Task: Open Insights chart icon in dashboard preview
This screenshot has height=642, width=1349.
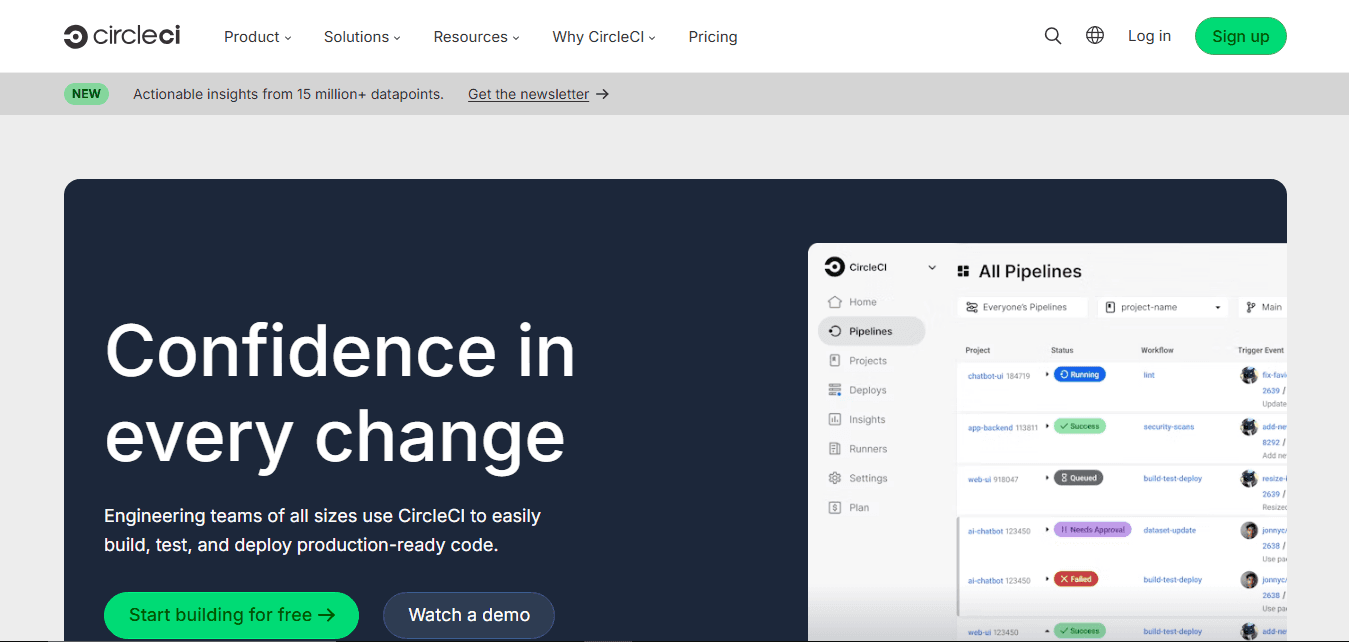Action: pos(835,419)
